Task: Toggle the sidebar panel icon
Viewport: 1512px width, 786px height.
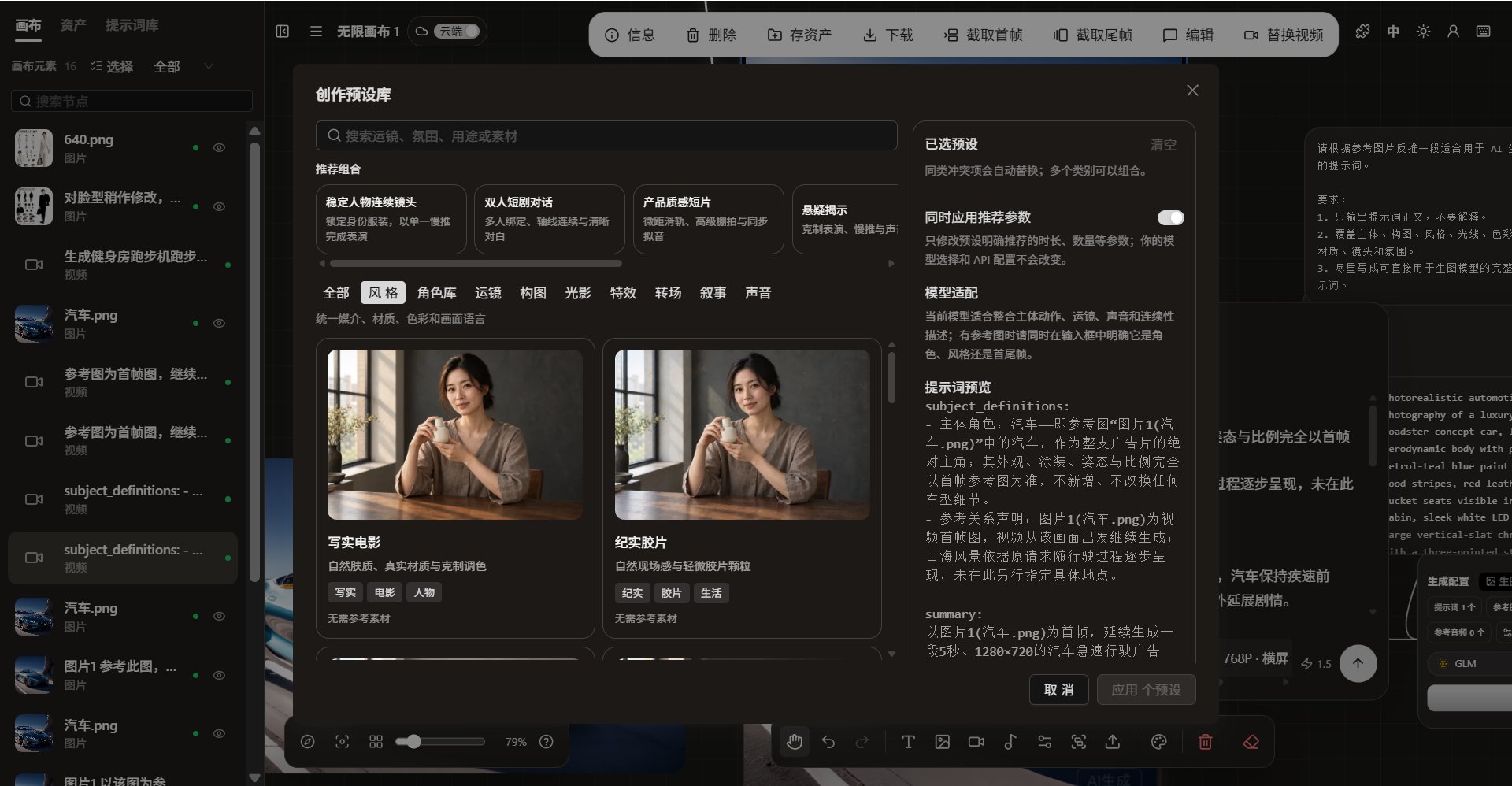Action: (x=283, y=32)
